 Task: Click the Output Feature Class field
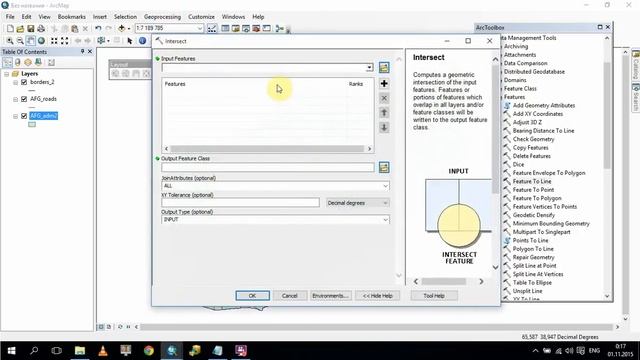pos(268,167)
